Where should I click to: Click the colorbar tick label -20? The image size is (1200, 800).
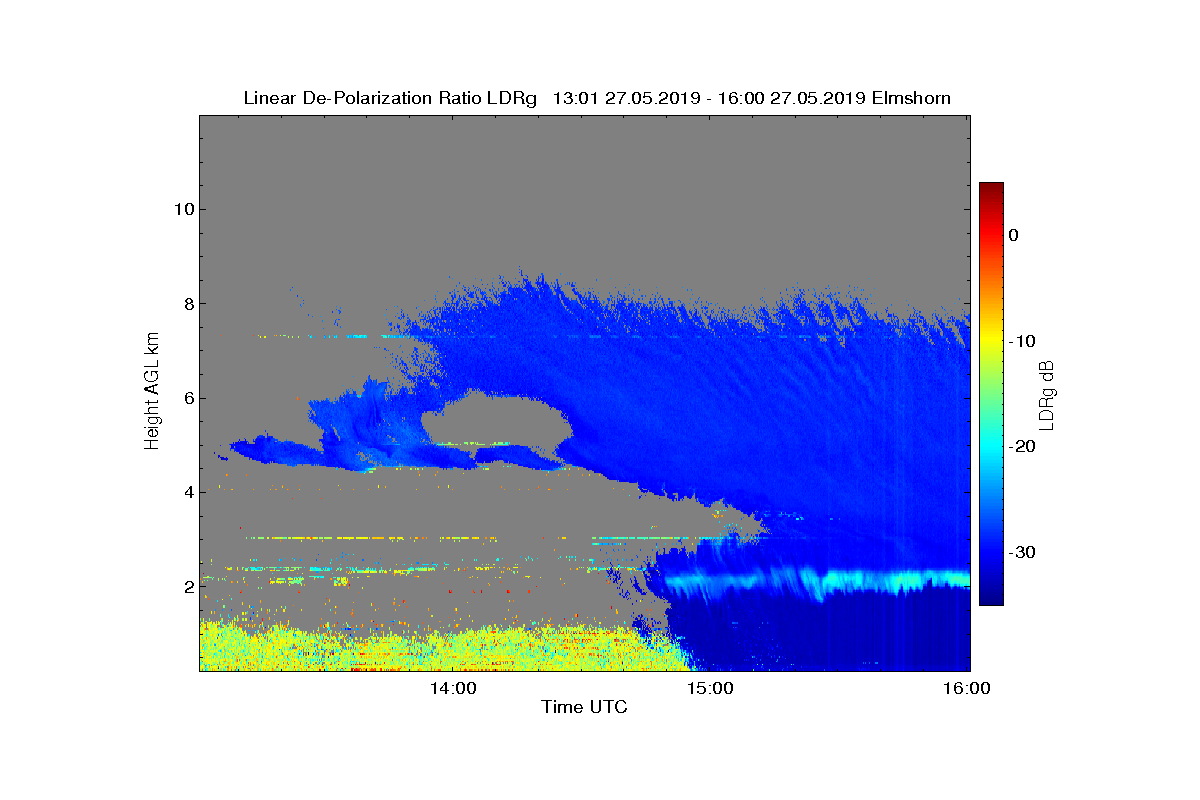pos(1022,446)
